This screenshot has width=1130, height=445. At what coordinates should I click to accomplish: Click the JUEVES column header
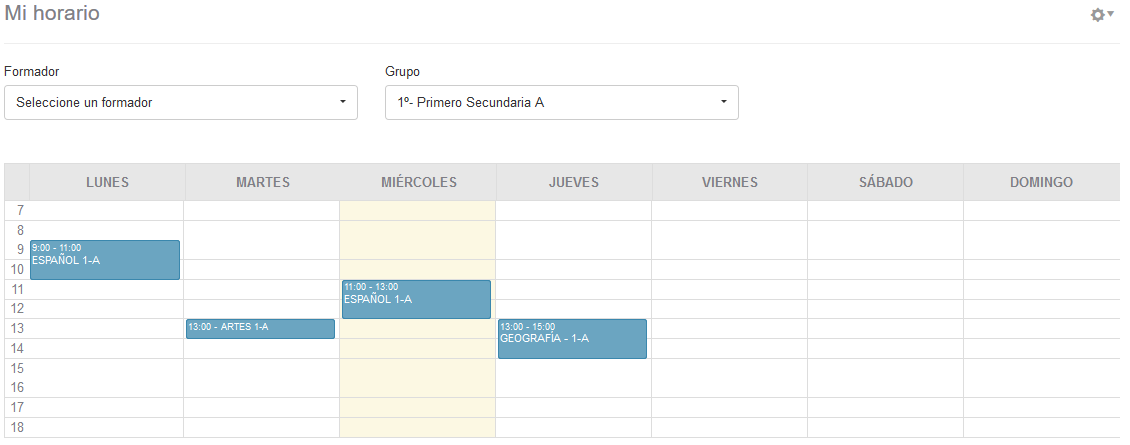tap(574, 182)
